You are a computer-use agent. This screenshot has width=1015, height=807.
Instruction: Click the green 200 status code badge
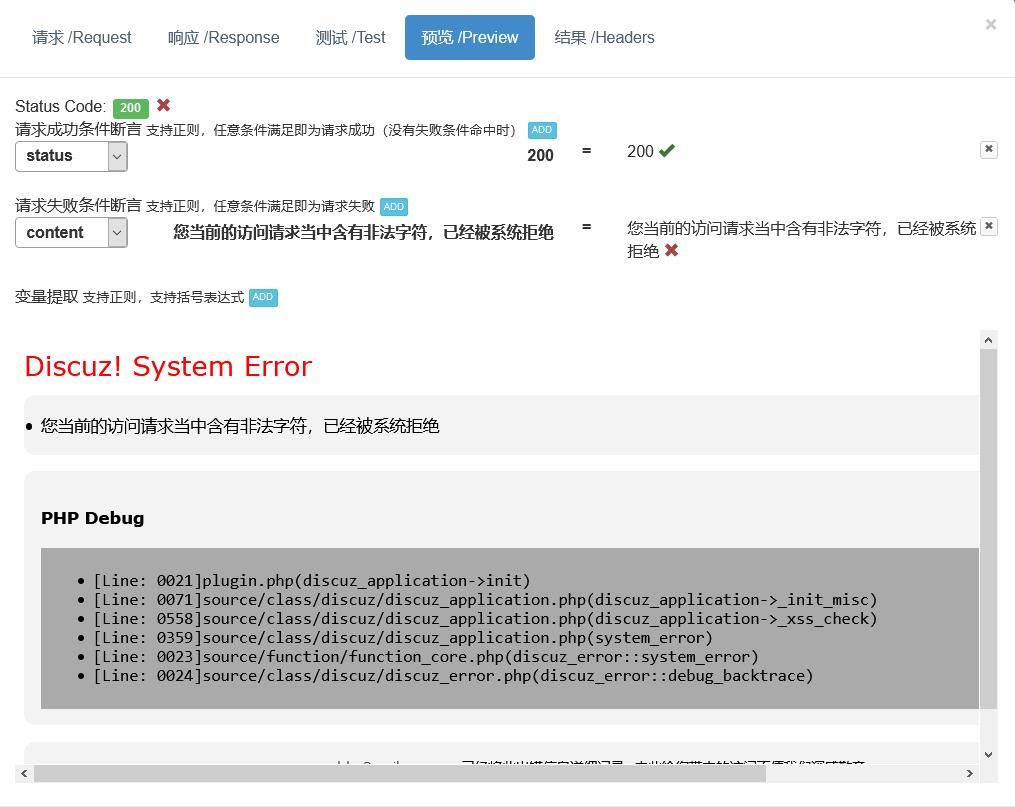(x=131, y=107)
